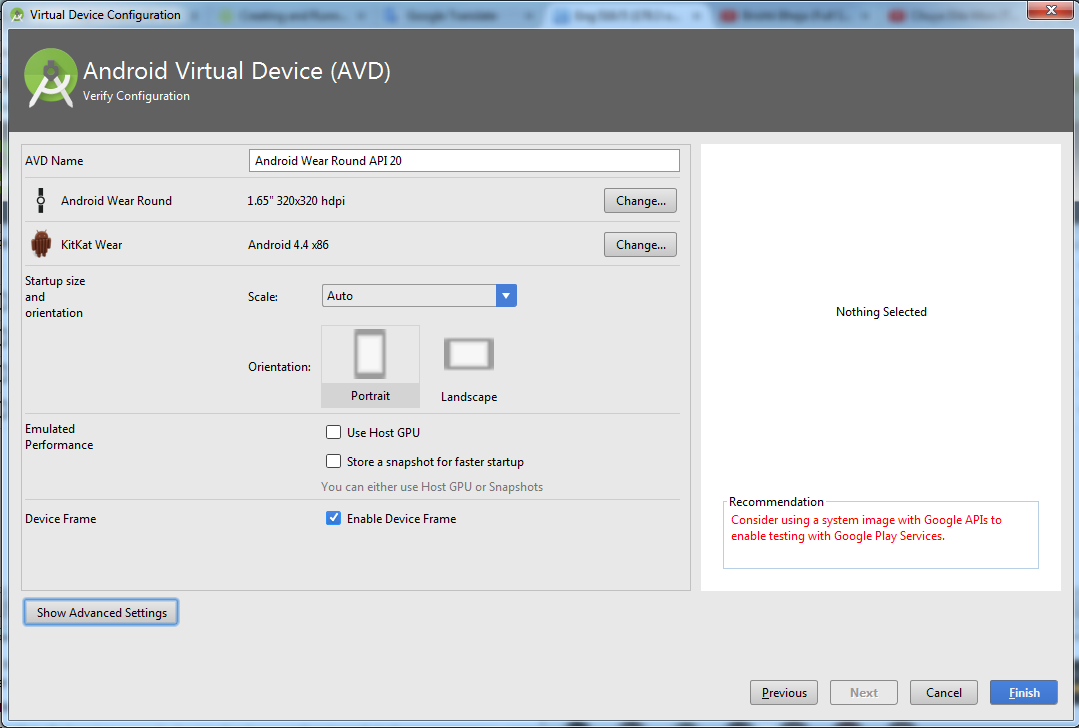1079x728 pixels.
Task: Click the Verify Configuration subtitle
Action: pos(136,96)
